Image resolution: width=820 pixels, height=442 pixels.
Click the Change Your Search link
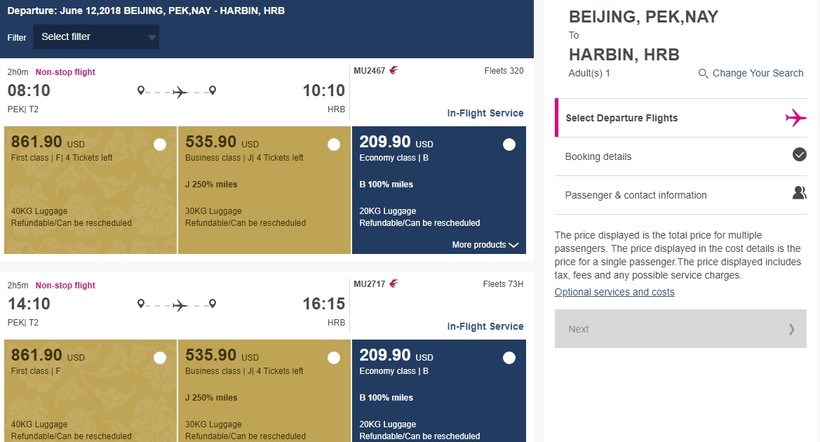(757, 73)
